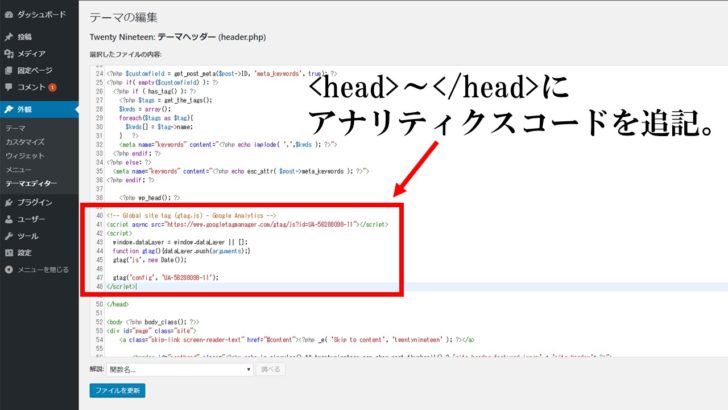Screen dimensions: 728x410
Task: Click line 45 gtag js Date line
Action: 150,260
